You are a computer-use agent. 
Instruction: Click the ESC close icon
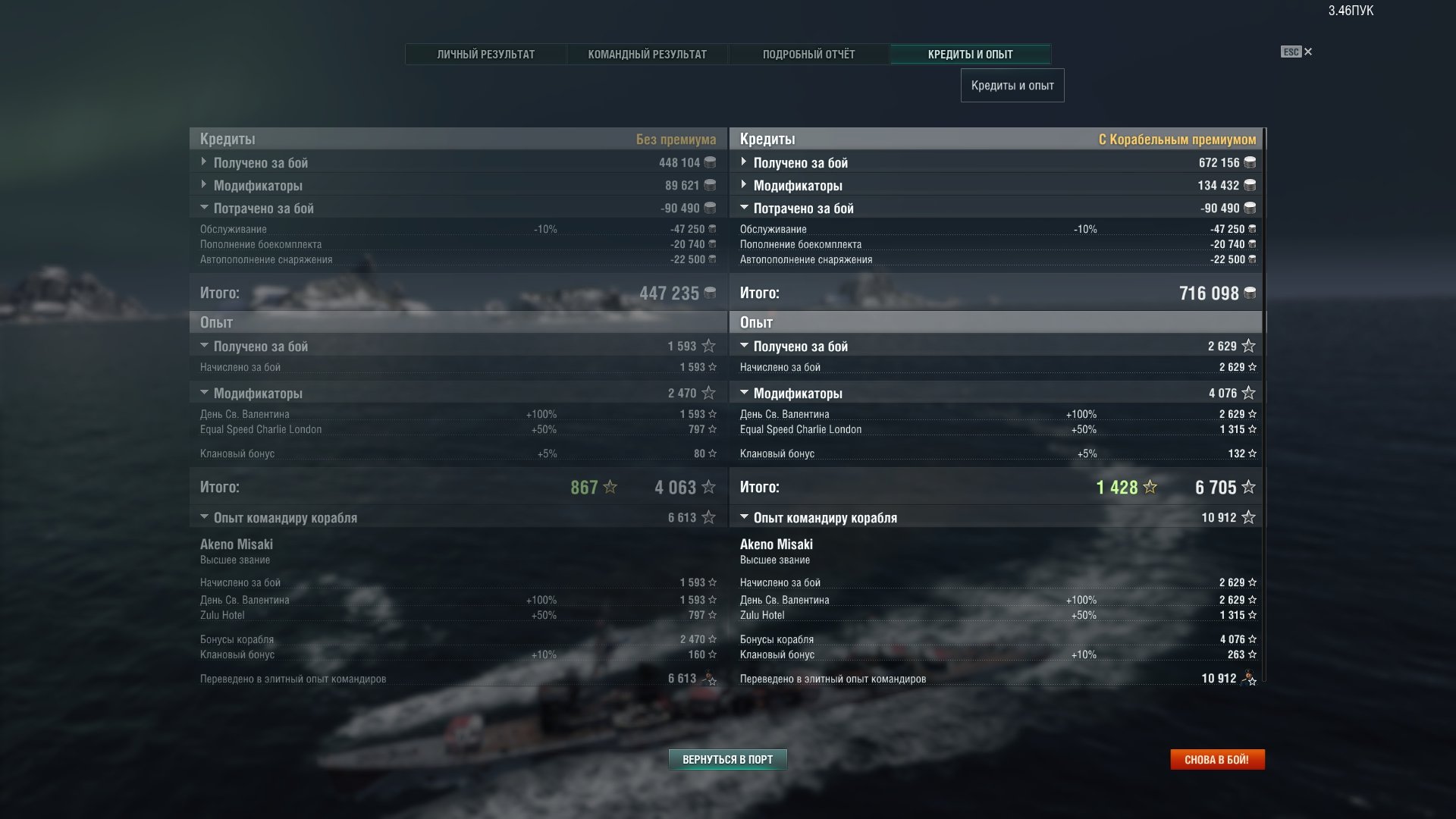click(1297, 52)
